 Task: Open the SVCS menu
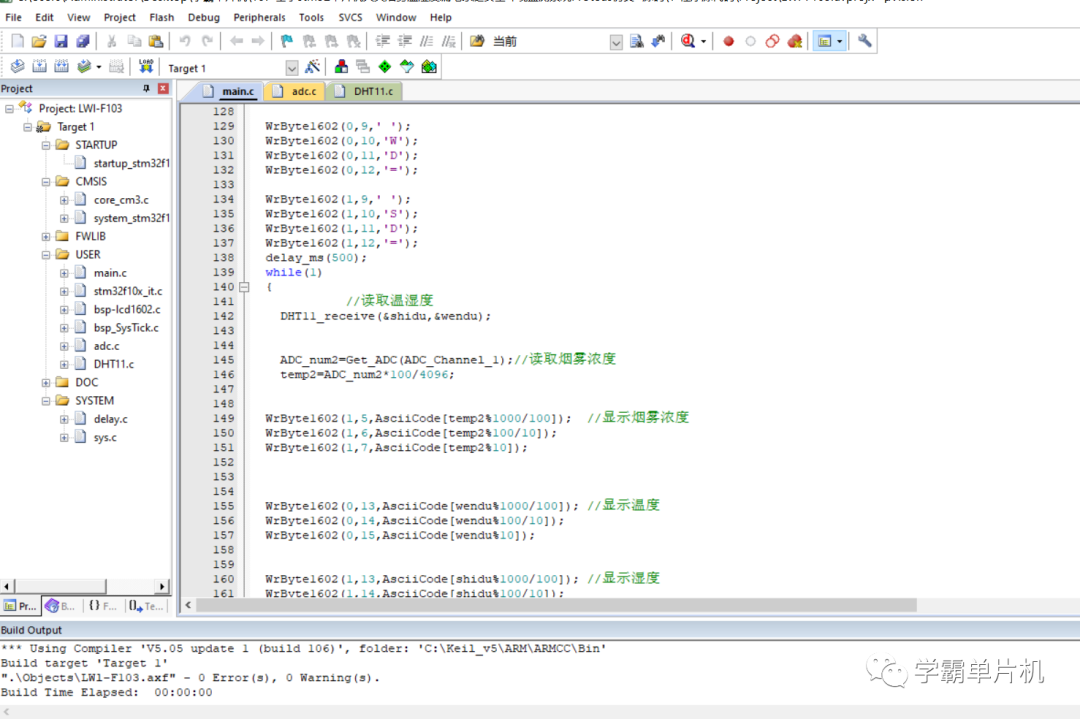(x=351, y=17)
